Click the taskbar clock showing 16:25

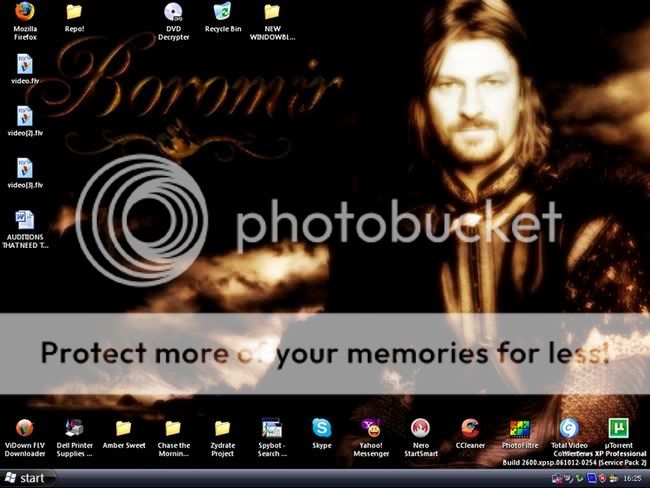pos(633,479)
